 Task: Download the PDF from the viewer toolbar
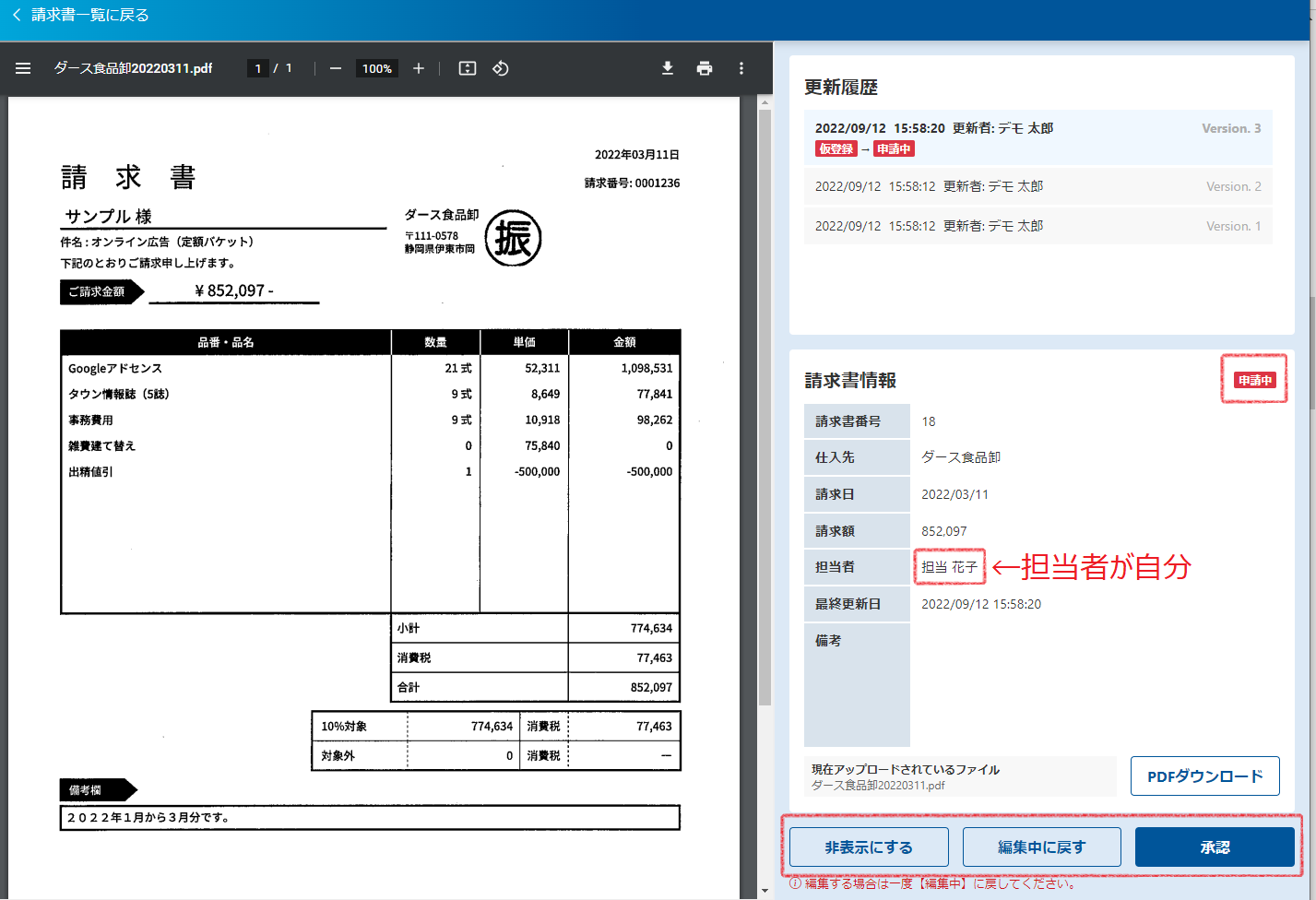[x=668, y=68]
